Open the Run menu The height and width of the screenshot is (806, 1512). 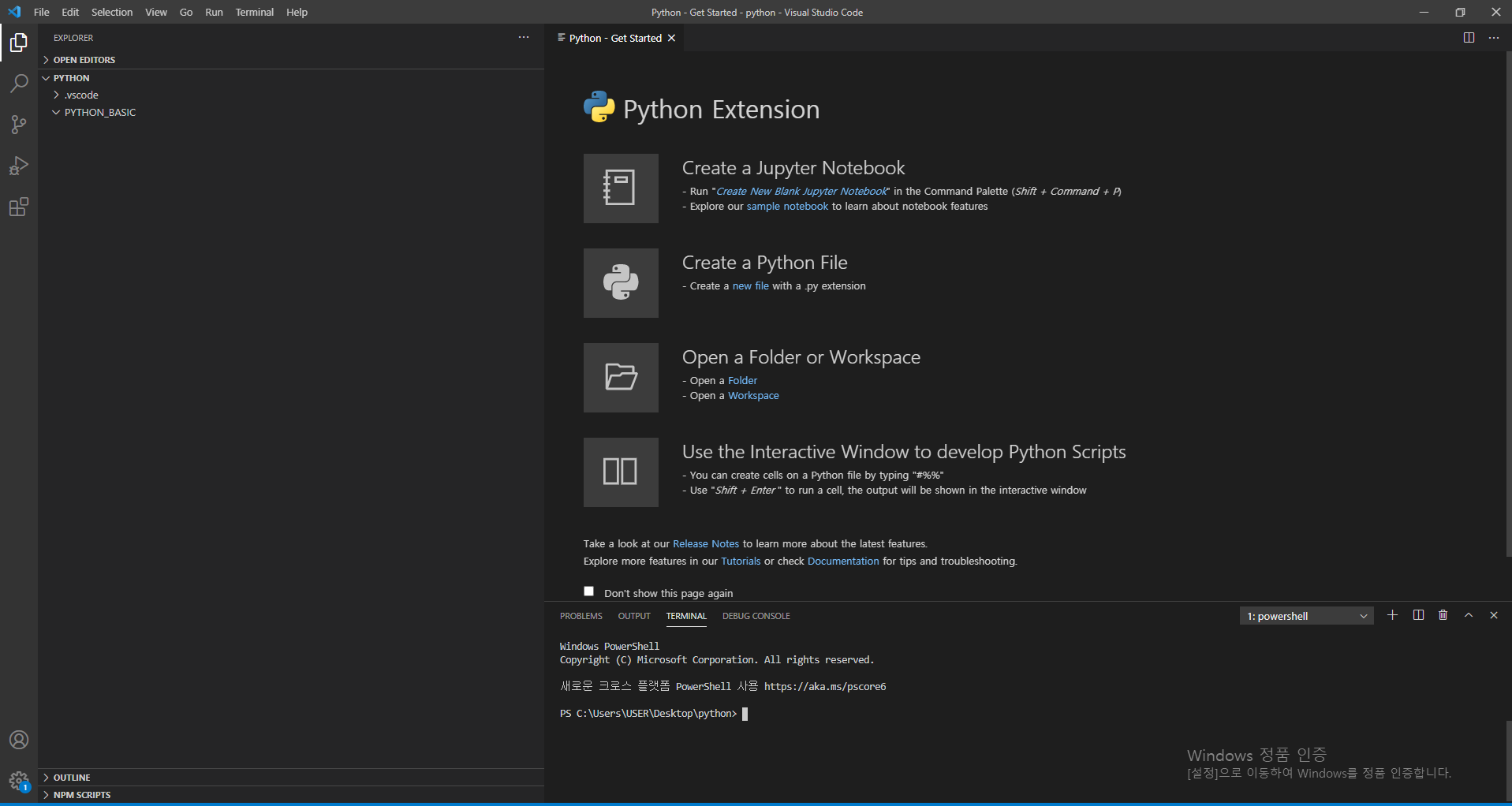[214, 12]
